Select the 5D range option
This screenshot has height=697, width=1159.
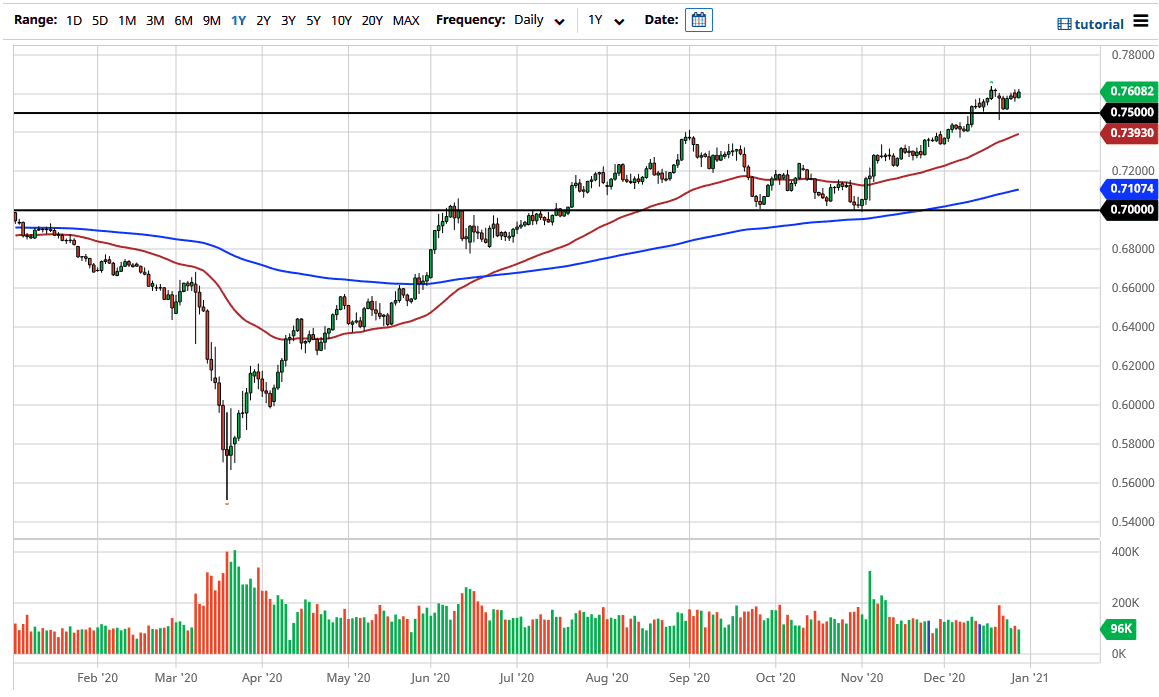[99, 19]
